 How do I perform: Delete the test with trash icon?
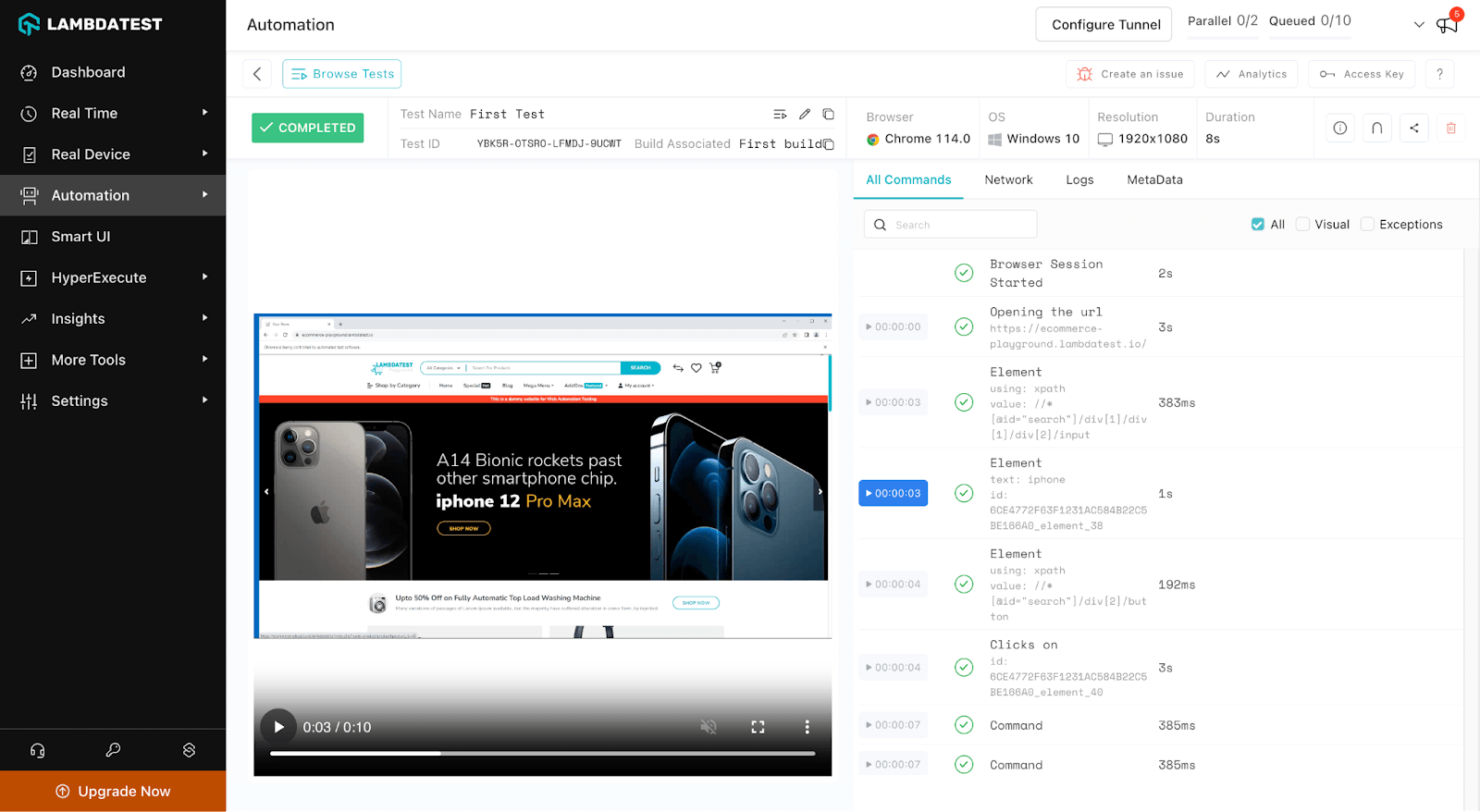[x=1451, y=128]
